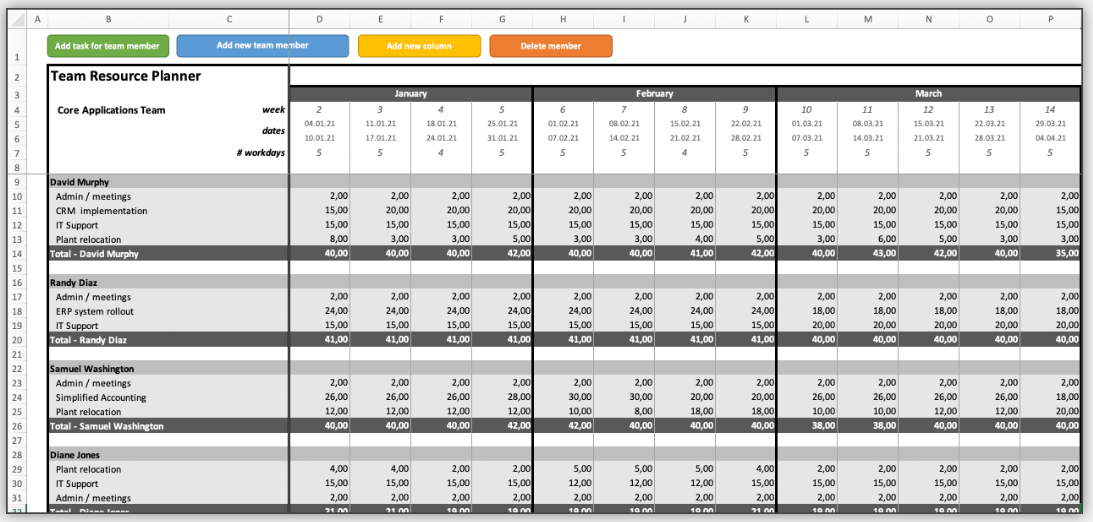The image size is (1093, 522).
Task: Select the date cell 28.02.21
Action: pos(745,138)
